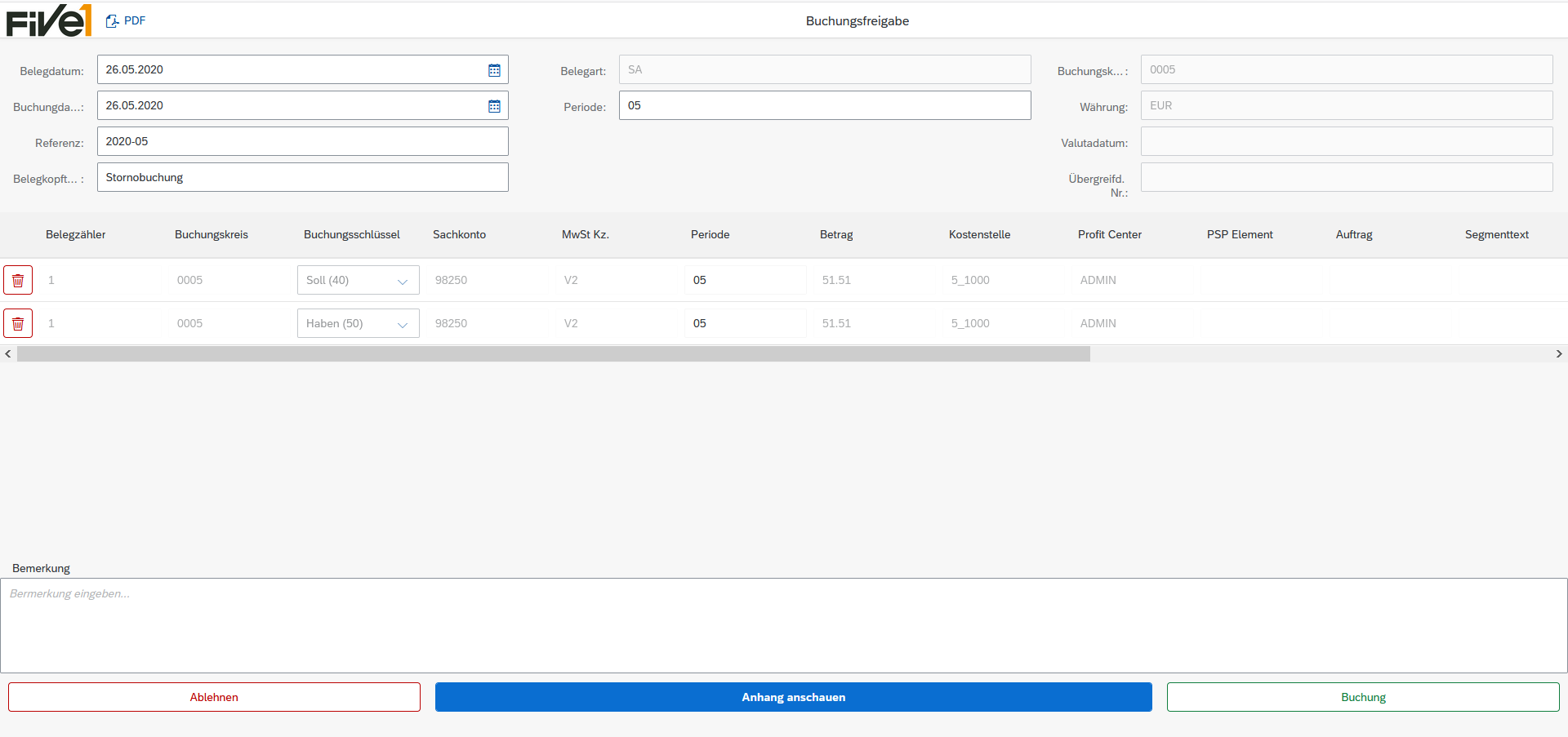
Task: Click the Betrag column header
Action: (836, 234)
